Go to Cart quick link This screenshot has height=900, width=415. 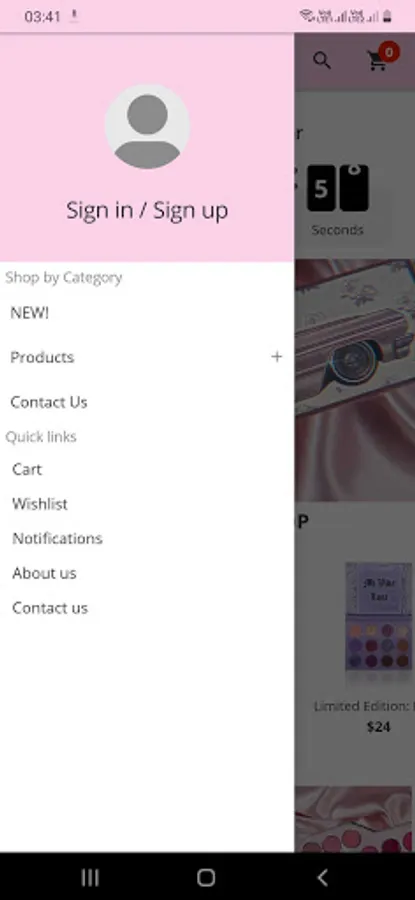(27, 469)
